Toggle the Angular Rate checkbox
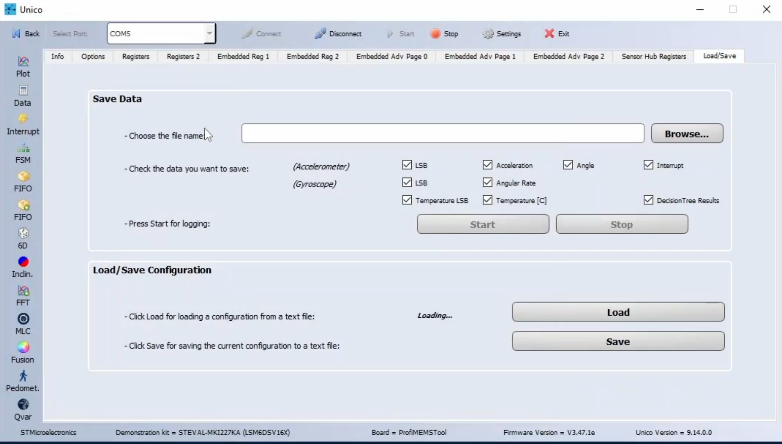Viewport: 782px width, 444px height. pyautogui.click(x=488, y=182)
